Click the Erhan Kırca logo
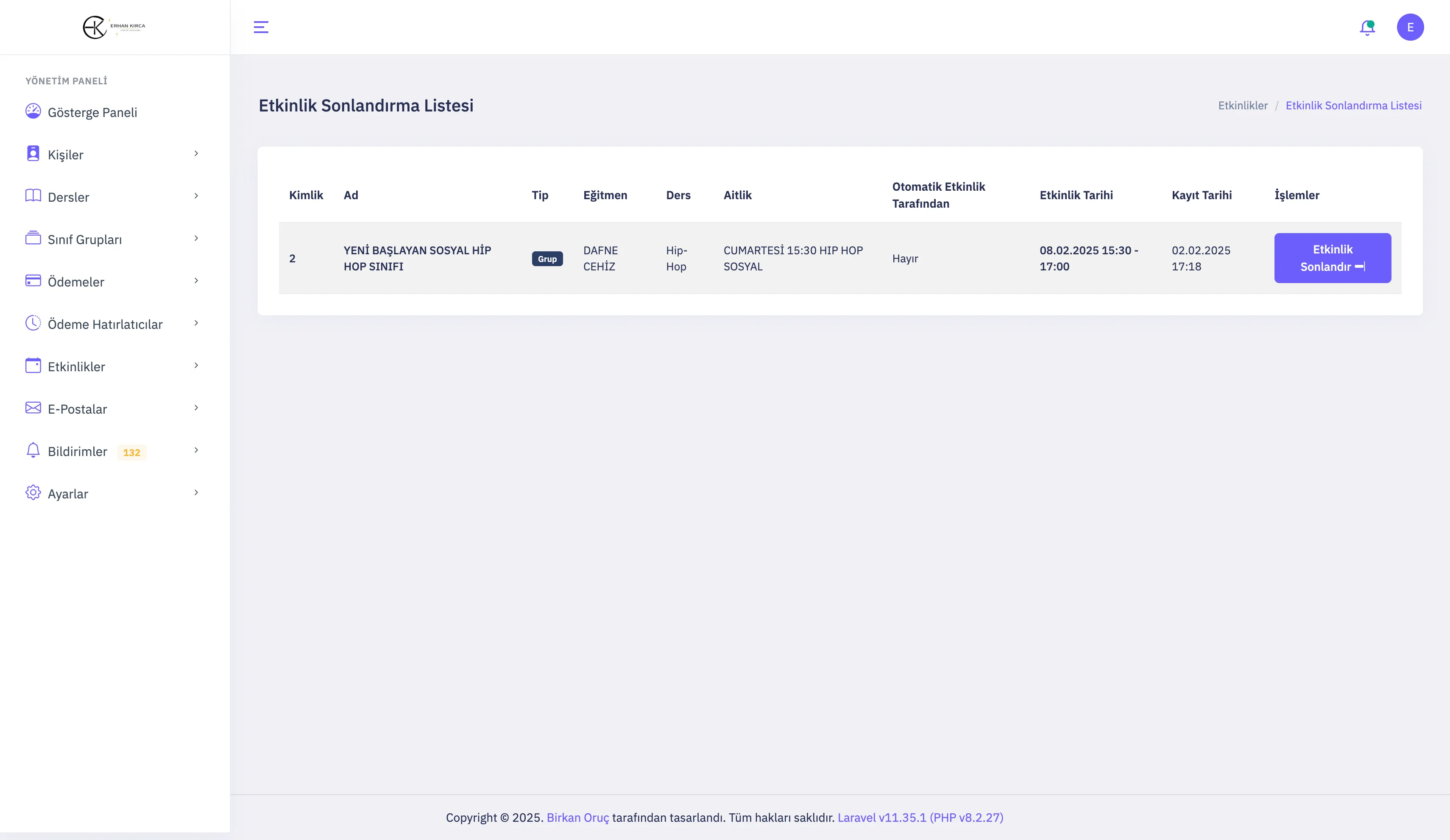 point(114,27)
